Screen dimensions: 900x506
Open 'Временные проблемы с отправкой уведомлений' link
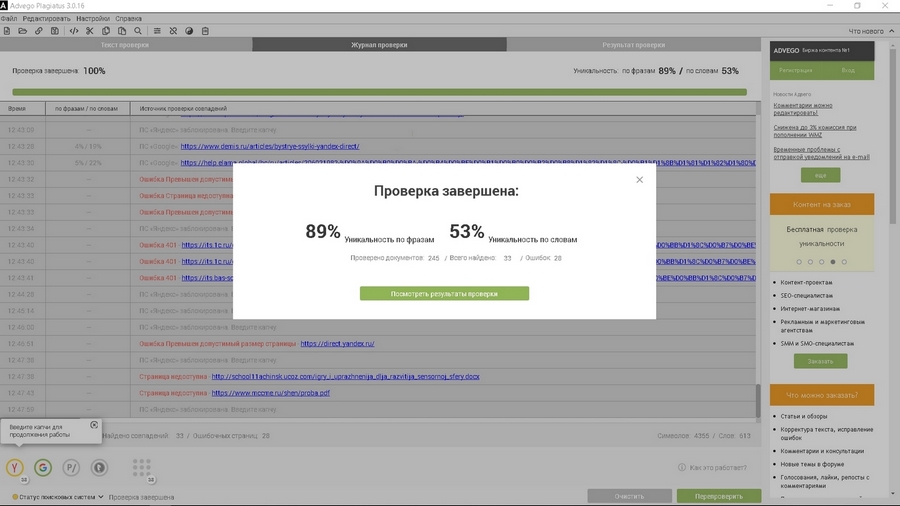821,153
